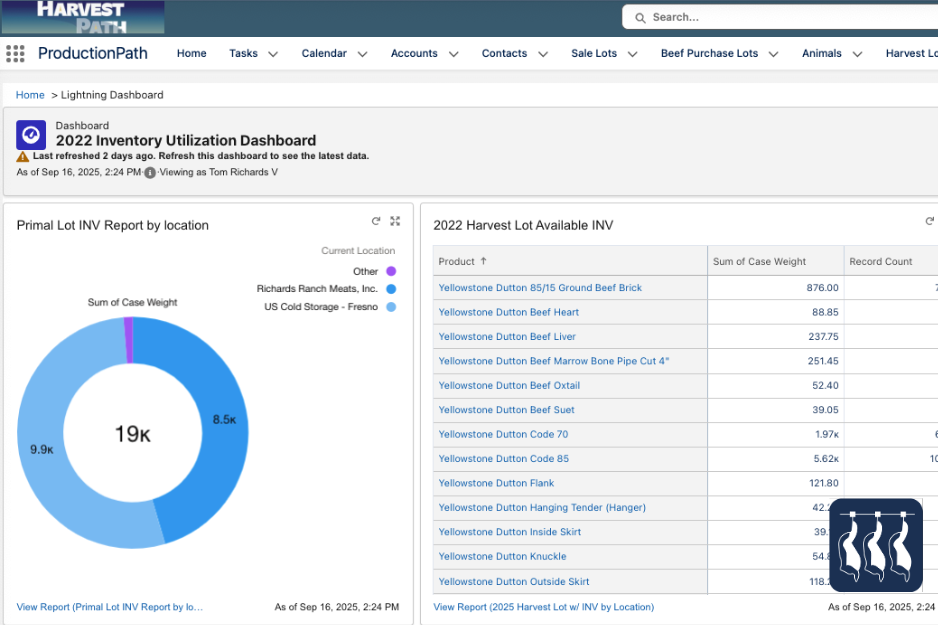938x625 pixels.
Task: Open Yellowstone Dutton 85/15 Ground Beef Brick
Action: pyautogui.click(x=540, y=288)
